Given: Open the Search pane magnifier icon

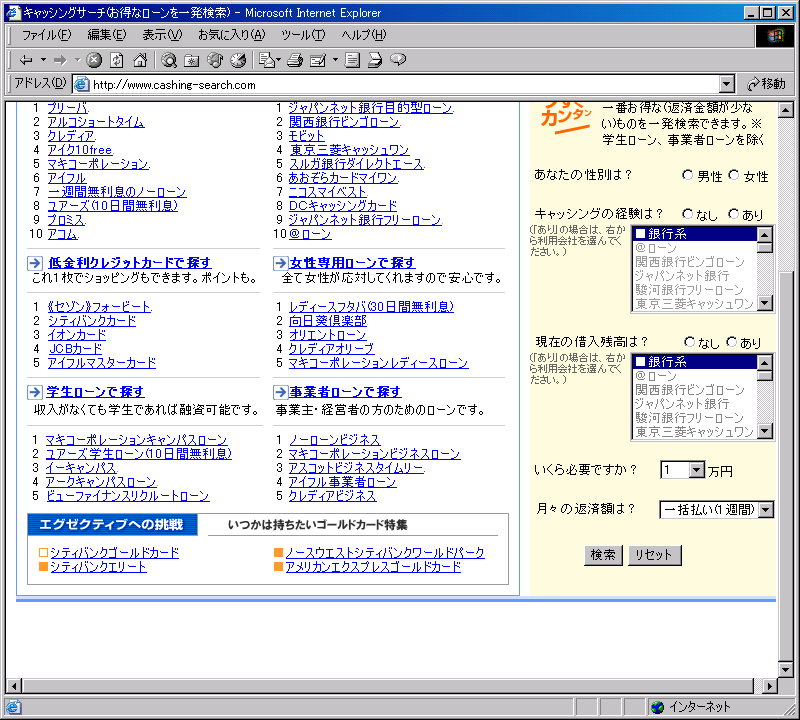Looking at the screenshot, I should coord(169,60).
